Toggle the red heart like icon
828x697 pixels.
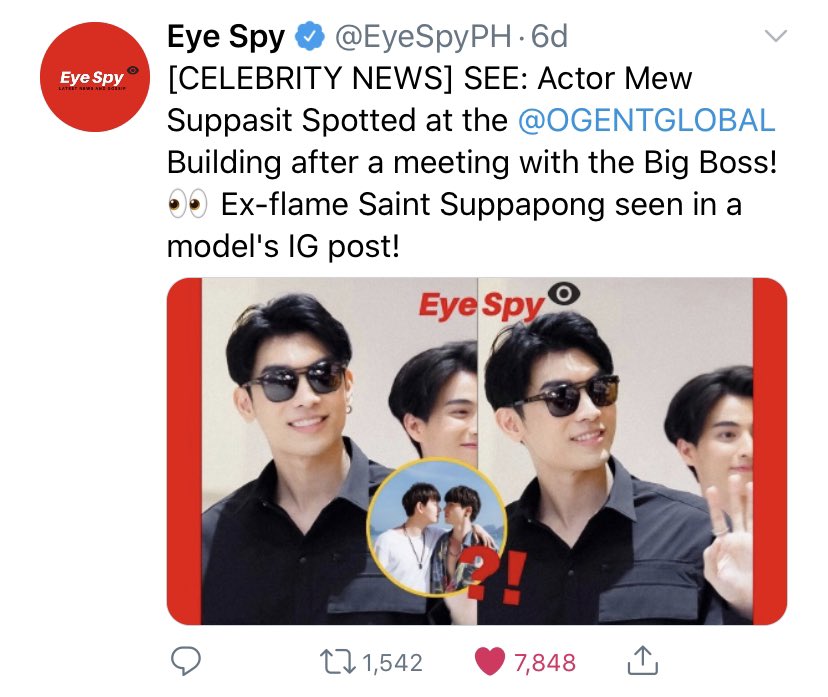pyautogui.click(x=490, y=662)
